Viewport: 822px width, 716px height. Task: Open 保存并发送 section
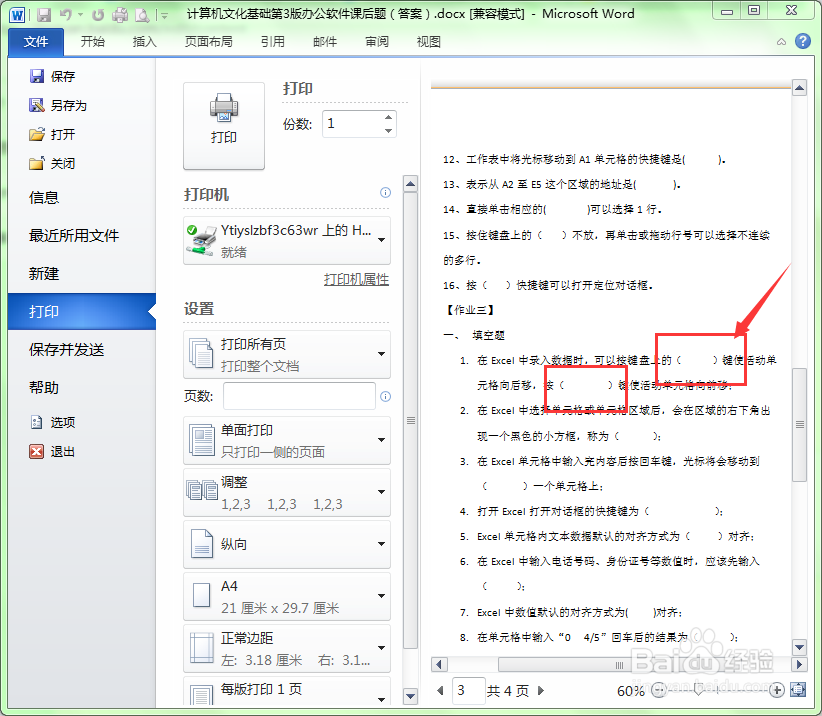[67, 349]
